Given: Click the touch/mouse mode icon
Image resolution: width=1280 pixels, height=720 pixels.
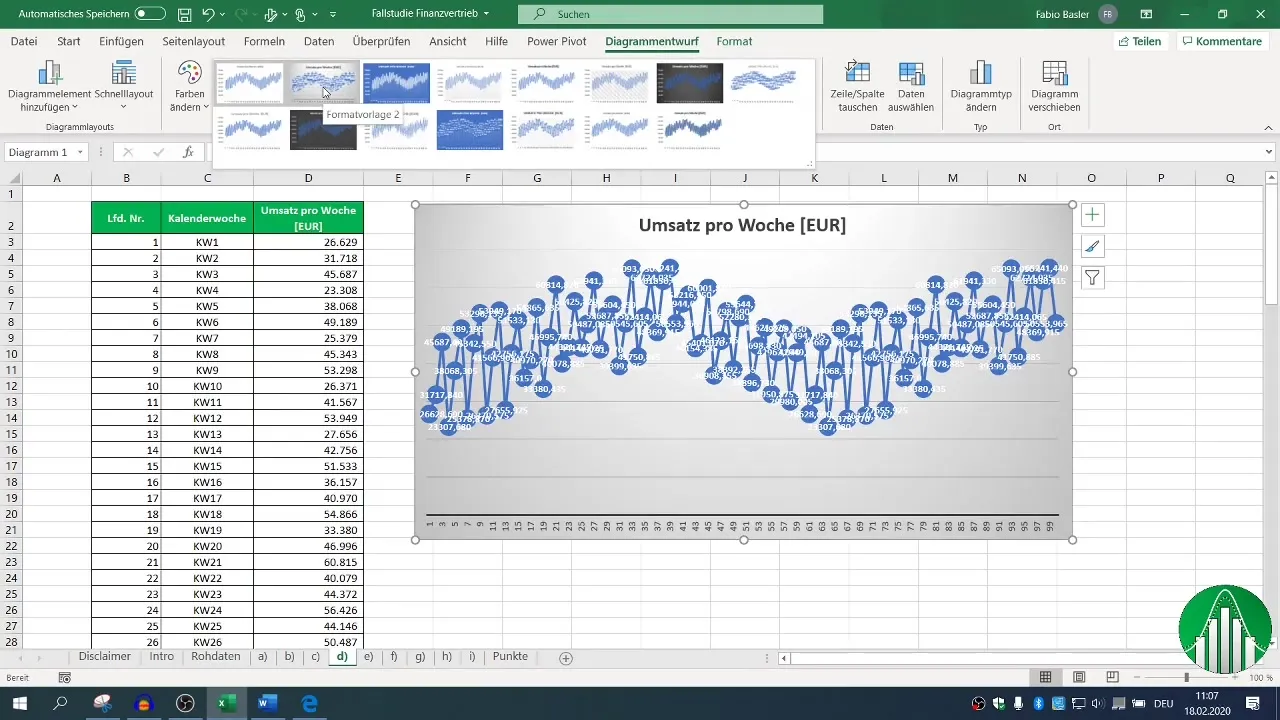Looking at the screenshot, I should [299, 15].
